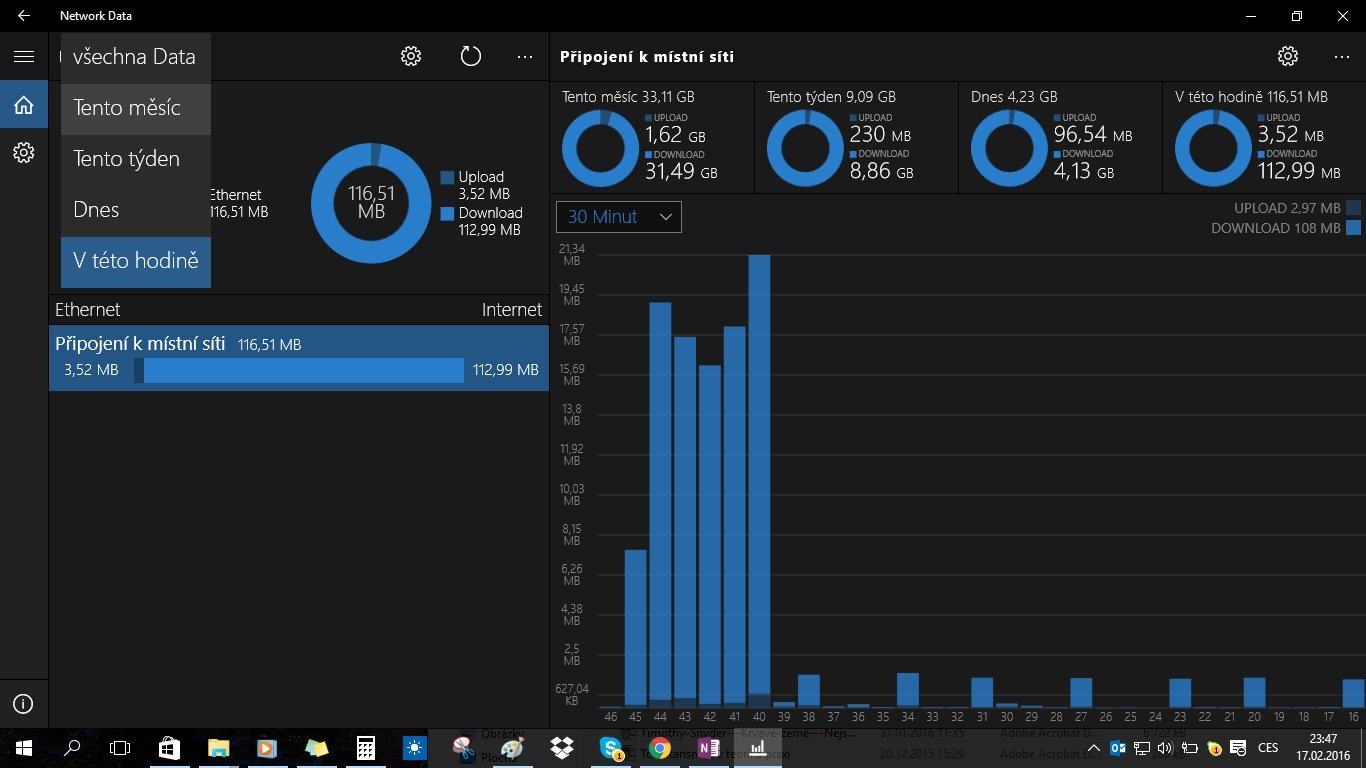Viewport: 1366px width, 768px height.
Task: Click the 'Dnes 4,23 GB' summary tile
Action: (x=1060, y=138)
